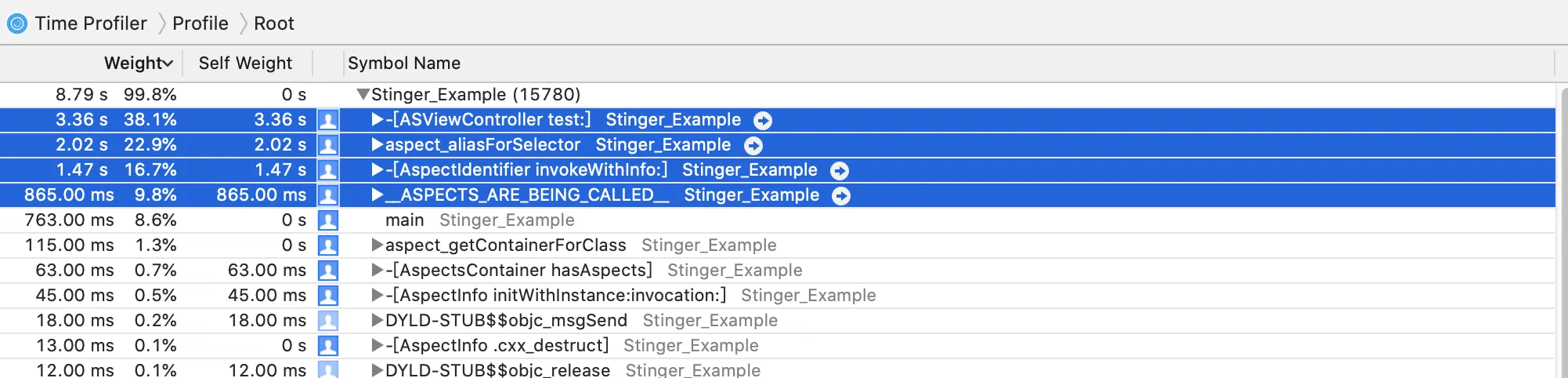Select the main symbol row
This screenshot has height=378, width=1568.
pyautogui.click(x=778, y=220)
